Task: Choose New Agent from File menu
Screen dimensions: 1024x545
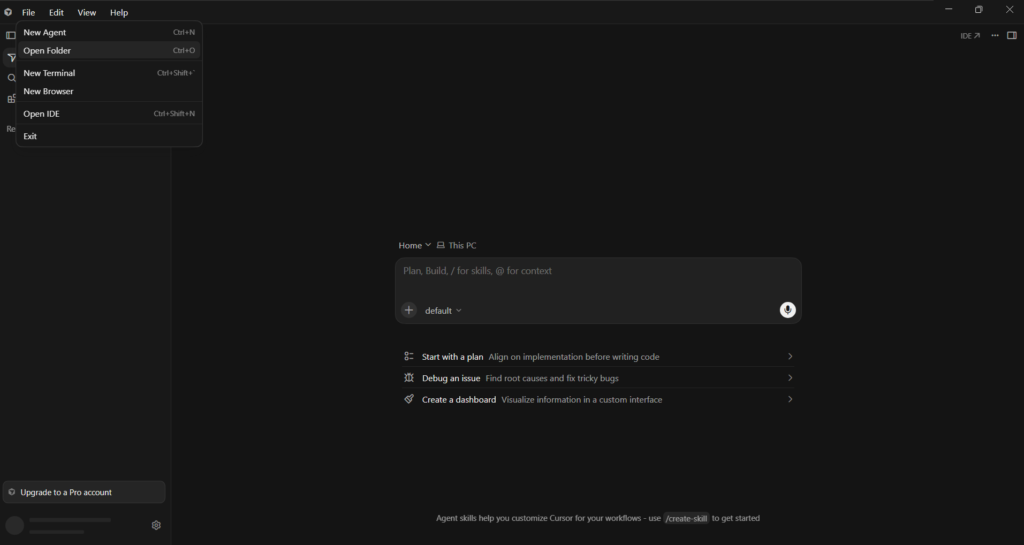Action: click(109, 32)
